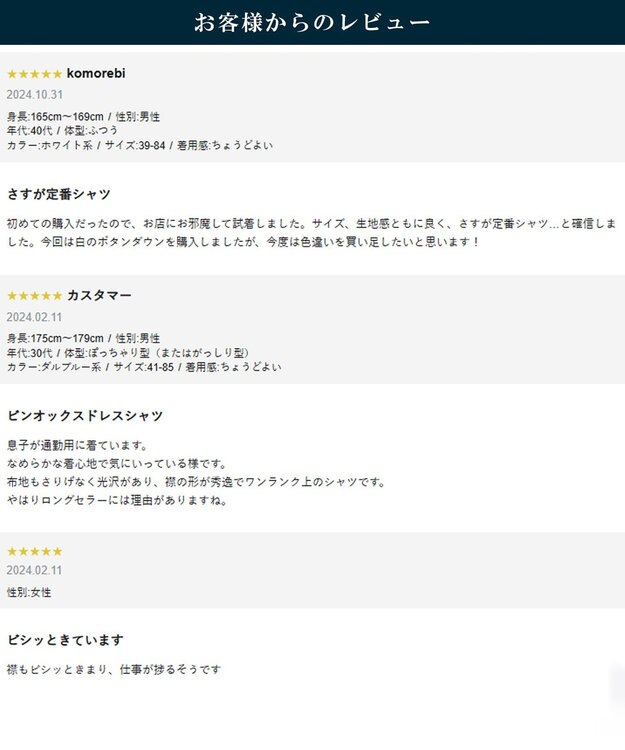Click the review date 2024.10.31
Screen dimensions: 625x750
coord(34,95)
